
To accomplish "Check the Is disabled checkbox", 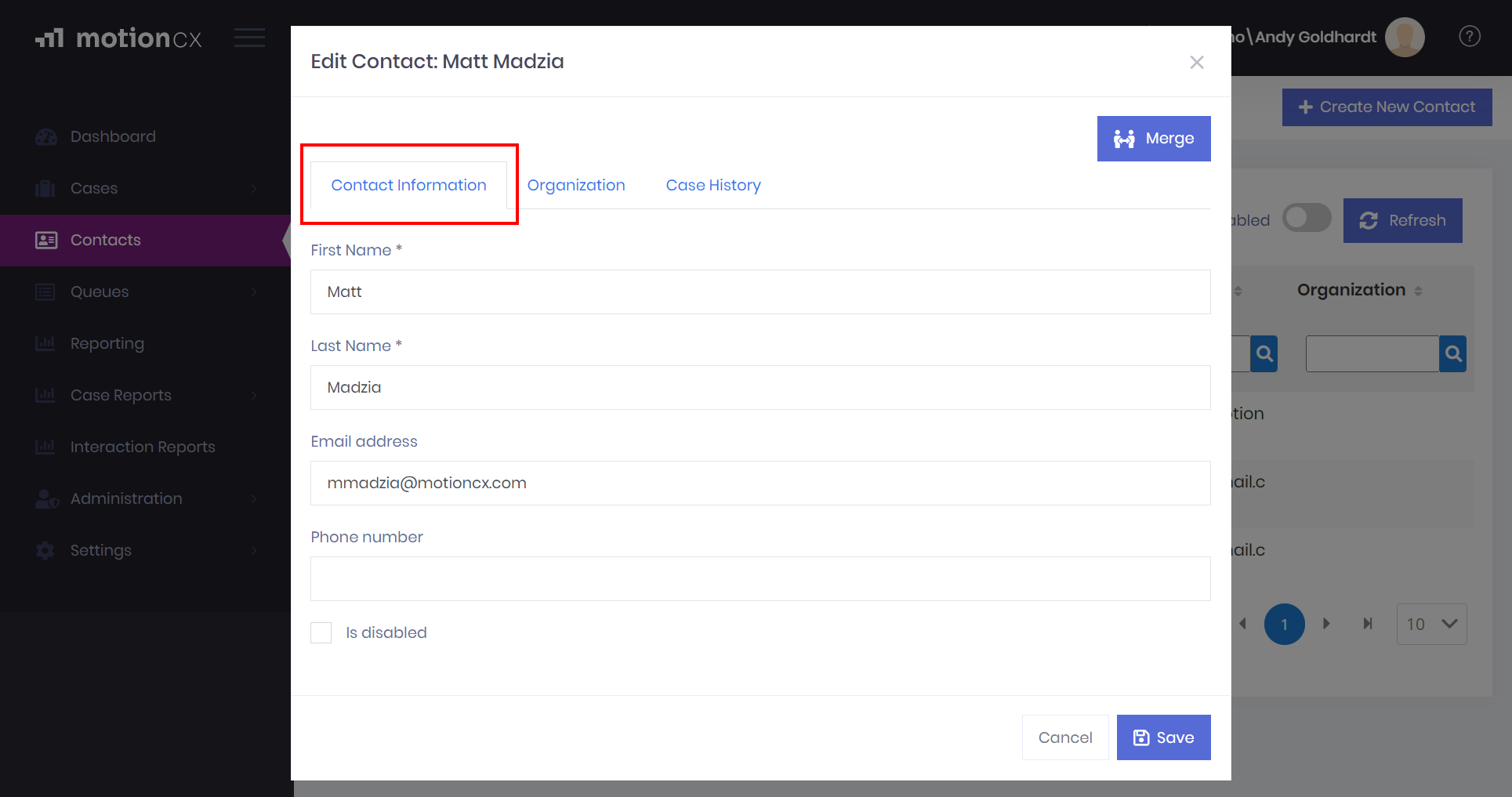I will click(321, 632).
